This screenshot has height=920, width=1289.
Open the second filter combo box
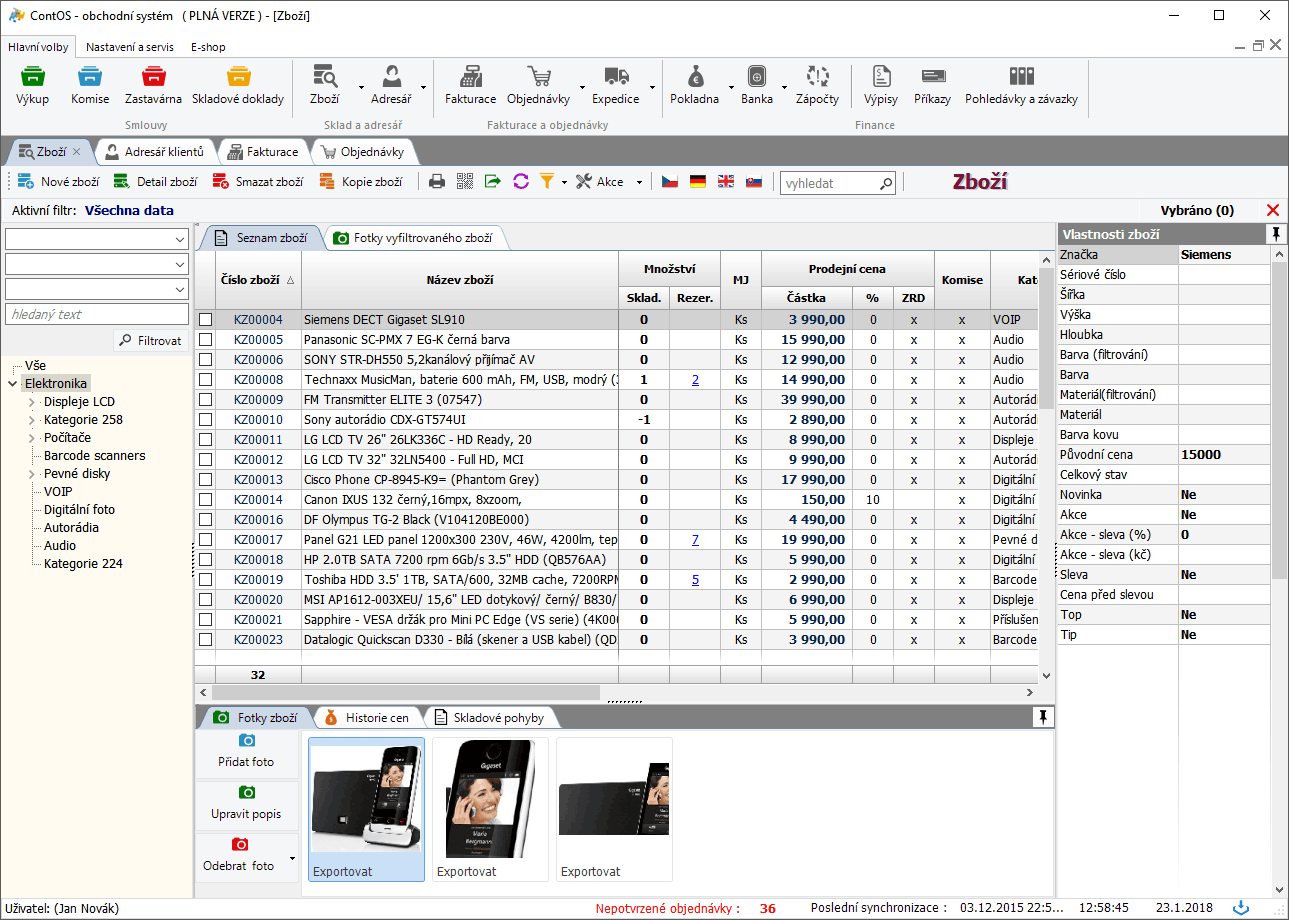[97, 264]
